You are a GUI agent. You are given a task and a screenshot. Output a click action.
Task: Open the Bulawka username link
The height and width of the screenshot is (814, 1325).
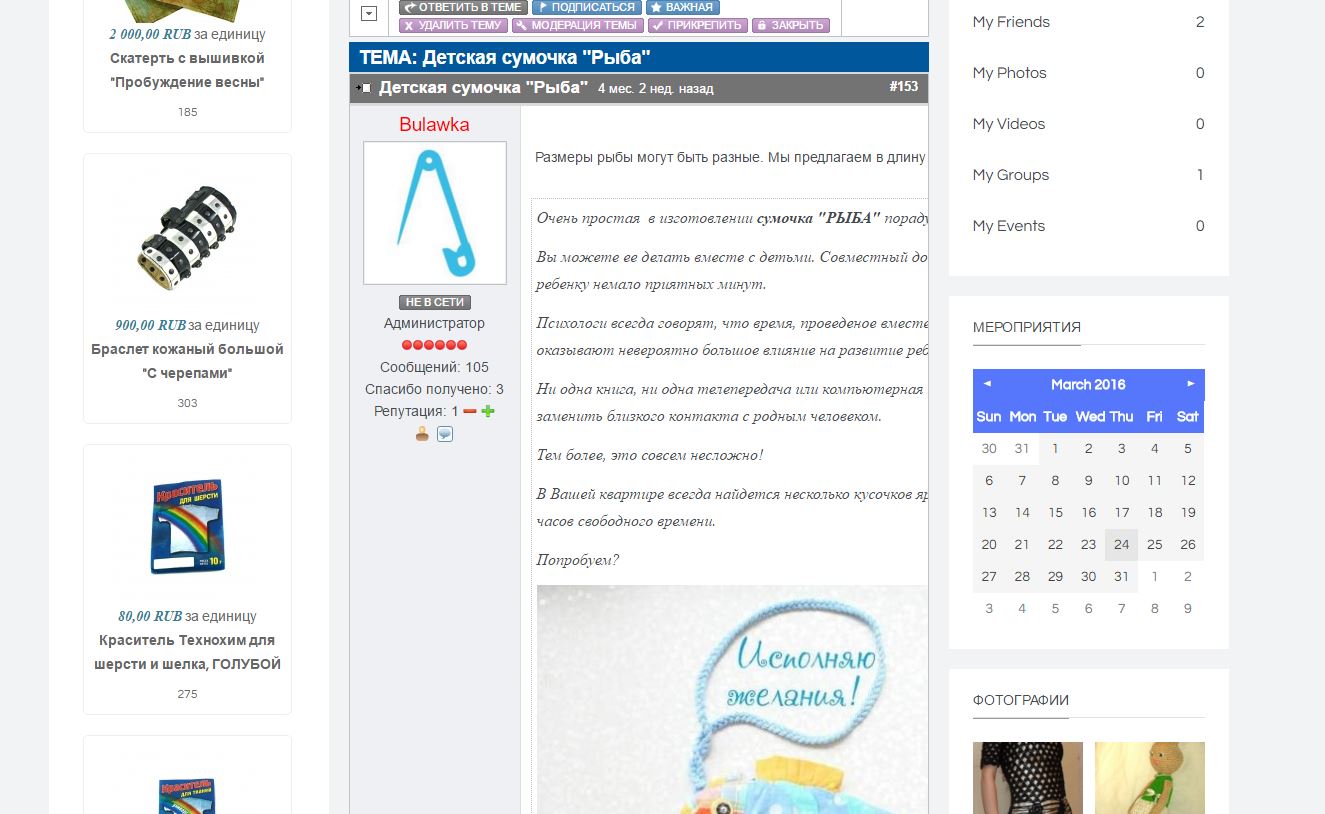[x=434, y=125]
